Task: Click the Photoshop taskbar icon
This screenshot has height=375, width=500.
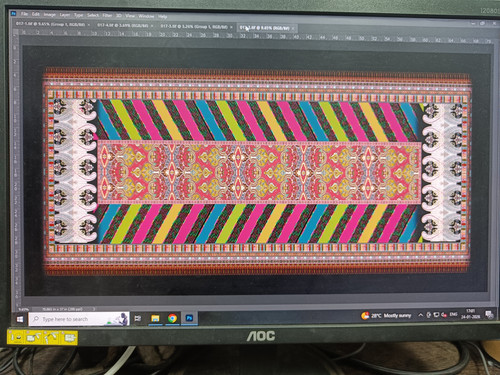Action: coord(189,318)
